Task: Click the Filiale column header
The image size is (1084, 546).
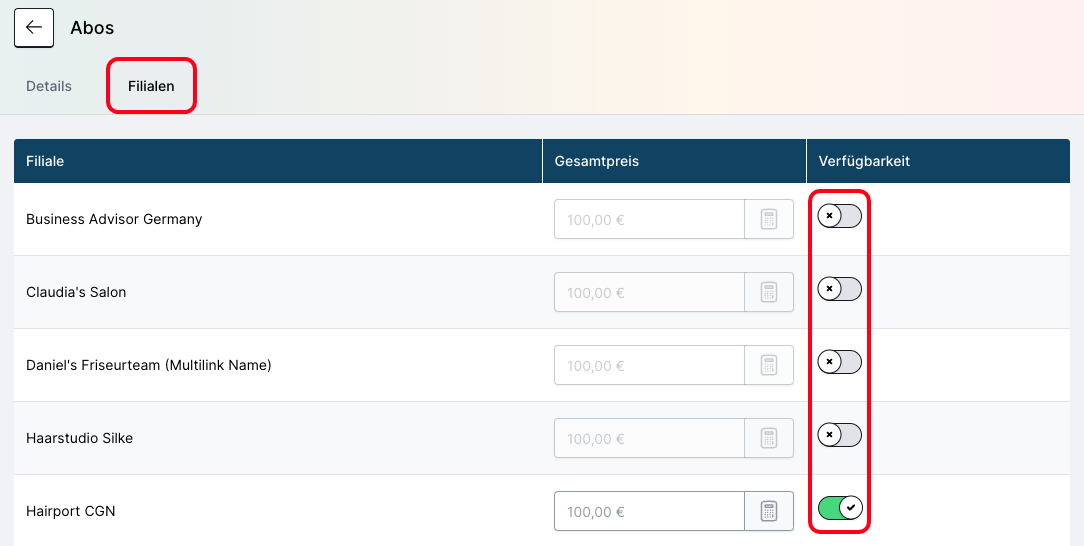Action: [45, 161]
